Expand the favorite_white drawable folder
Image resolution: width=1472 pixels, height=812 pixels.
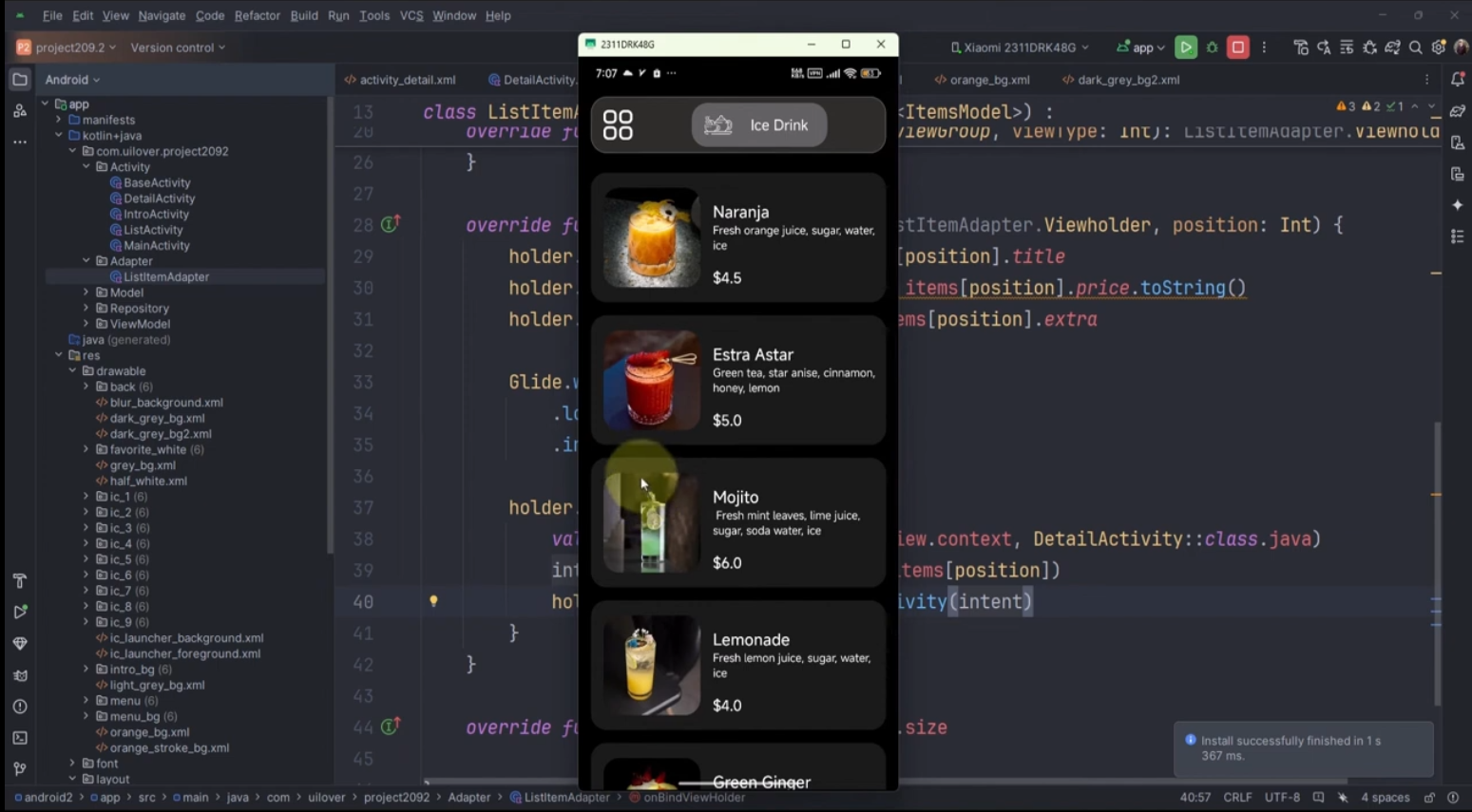86,449
